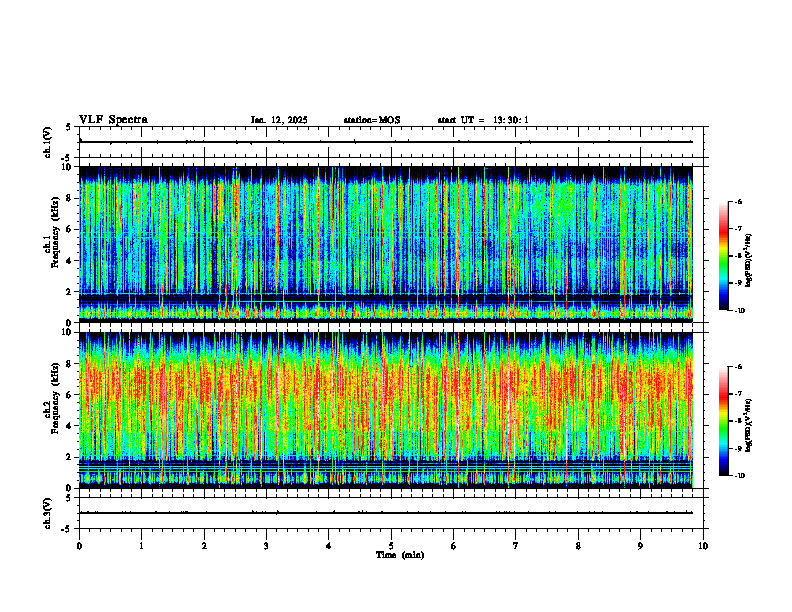792x612 pixels.
Task: Click the "-7" tick on ch.2 colorbar
Action: tap(739, 394)
